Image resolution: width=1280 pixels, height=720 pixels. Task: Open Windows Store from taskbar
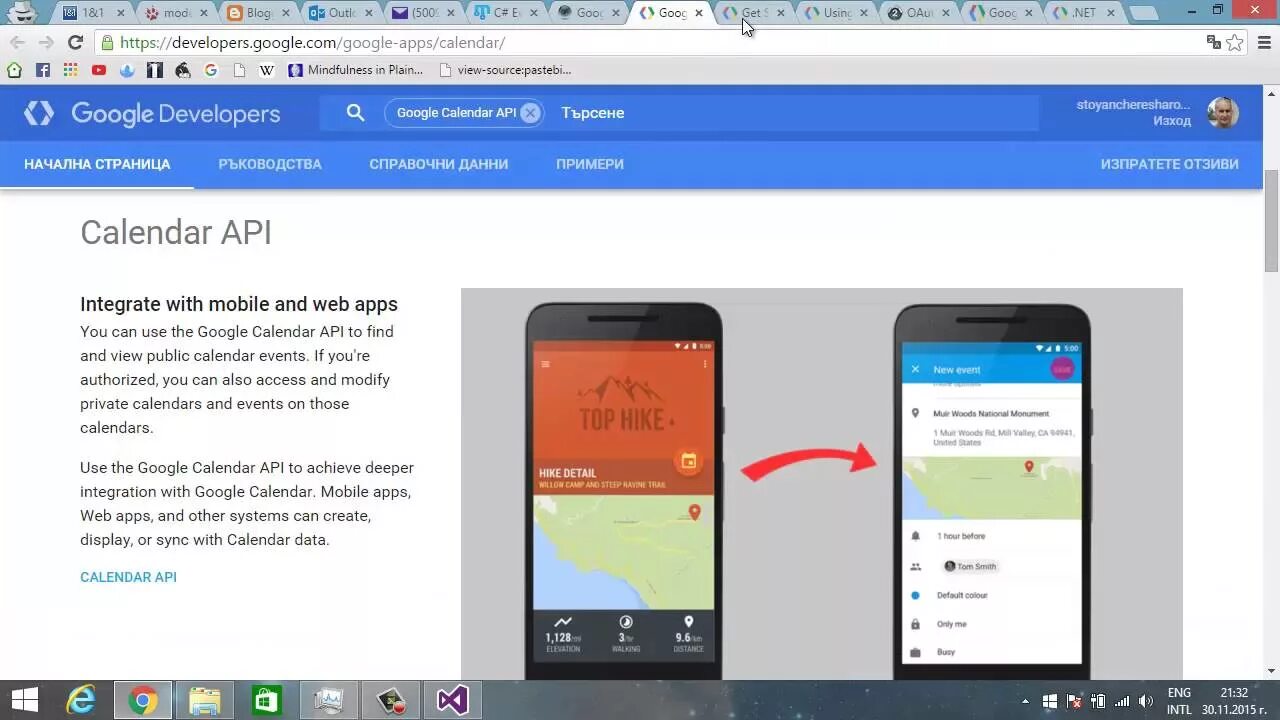click(266, 700)
